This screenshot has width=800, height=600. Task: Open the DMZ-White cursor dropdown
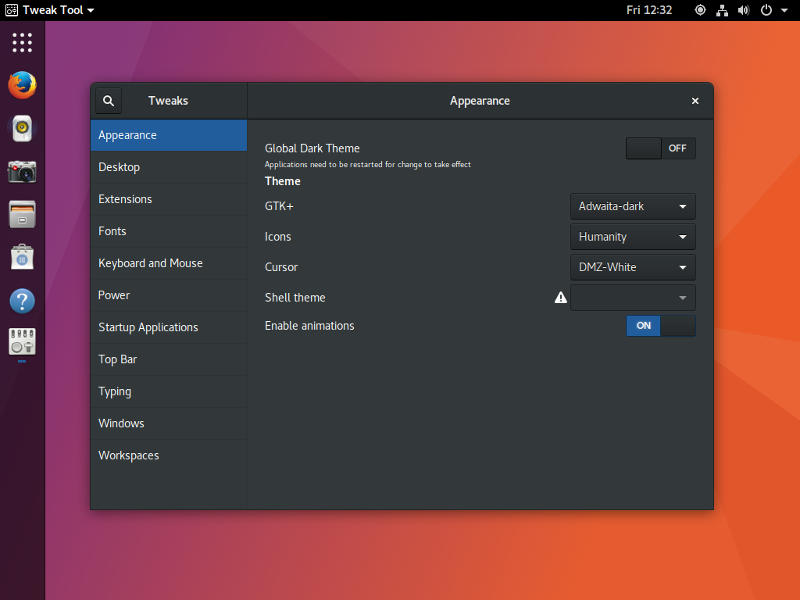(632, 267)
